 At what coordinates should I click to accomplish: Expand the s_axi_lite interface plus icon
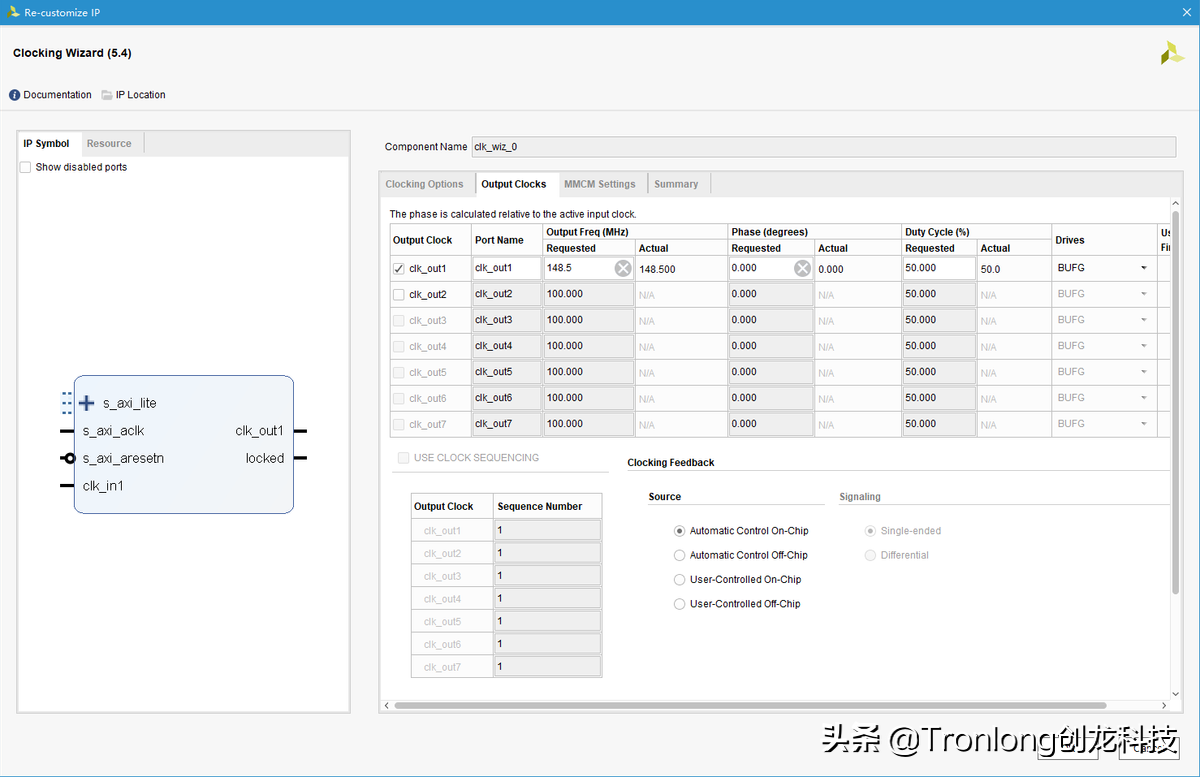coord(87,403)
